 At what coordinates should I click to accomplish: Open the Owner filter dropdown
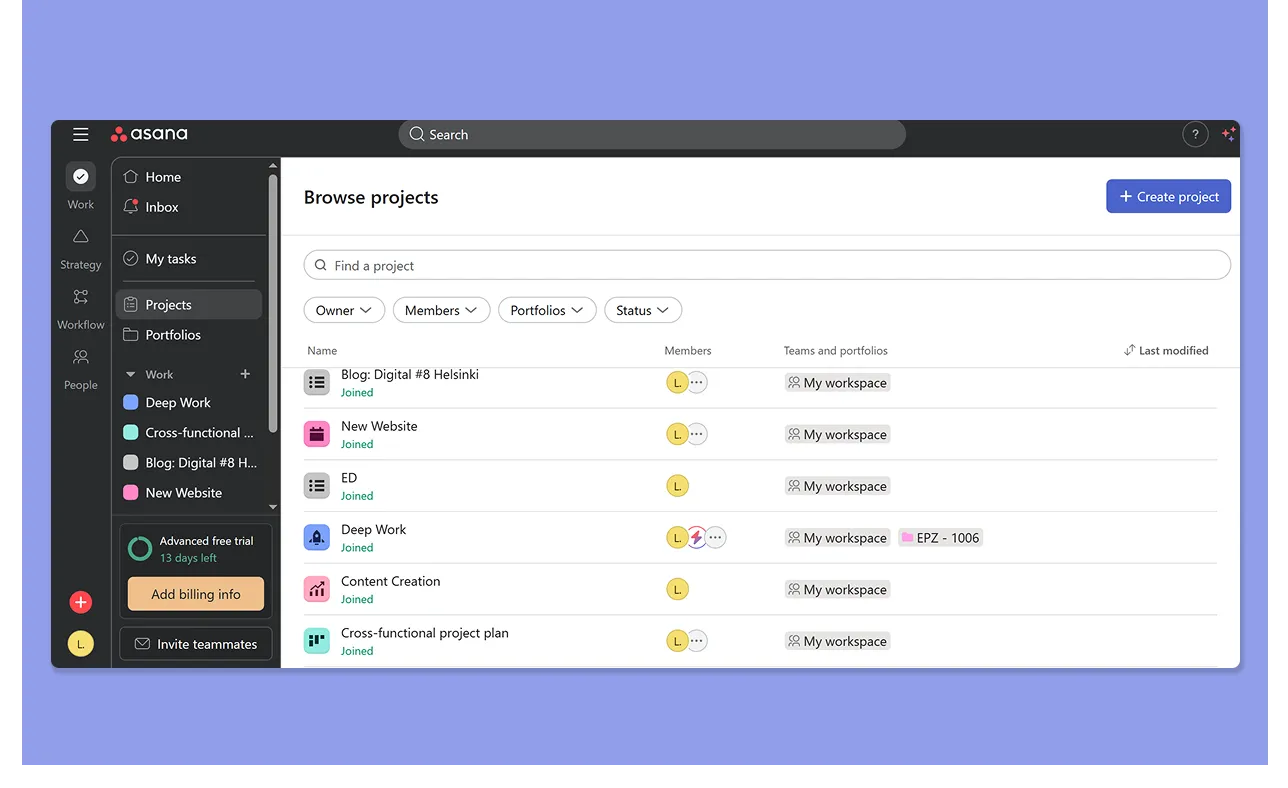[344, 310]
